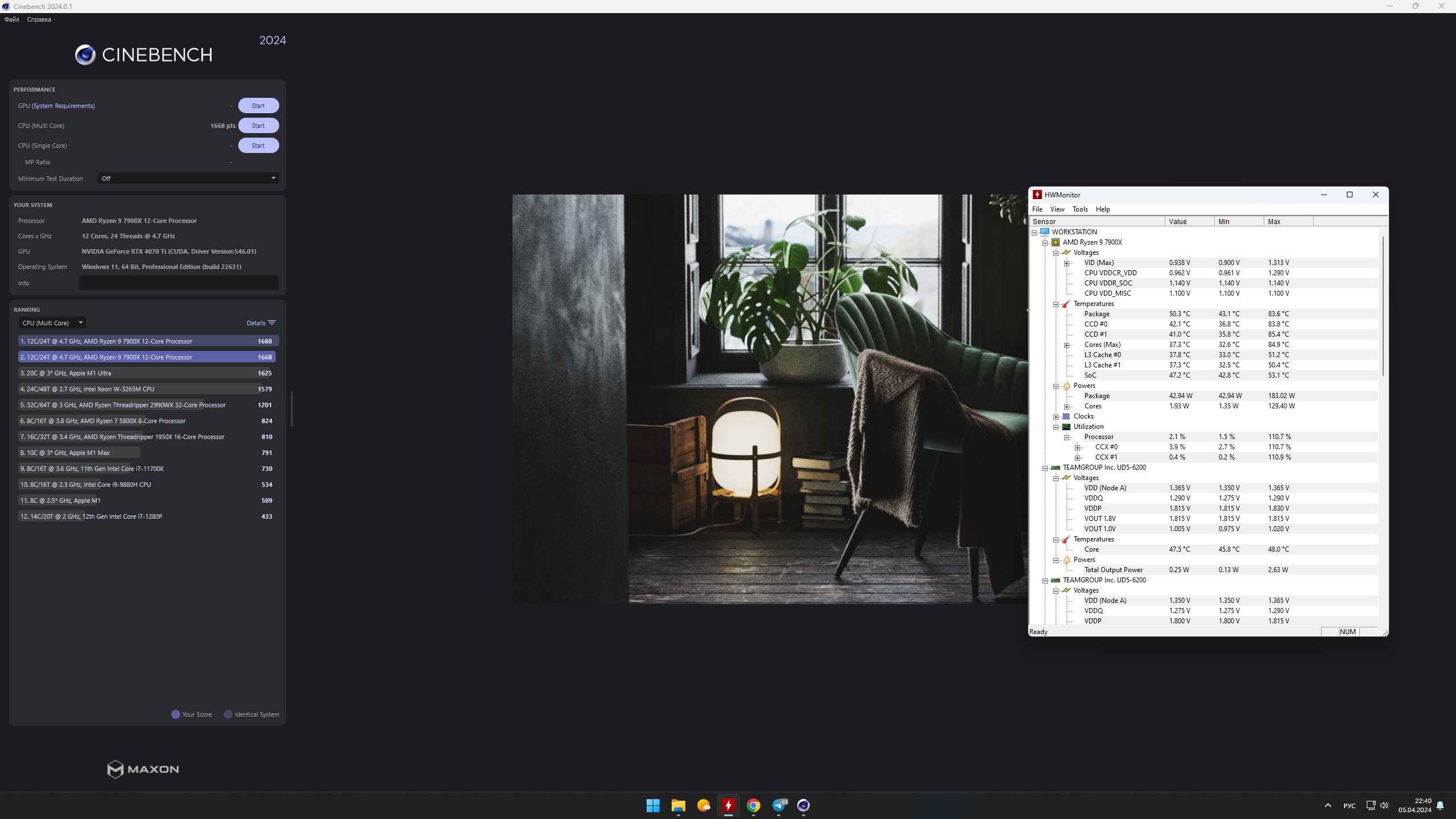Open the CPU (Multi Core) ranking dropdown
This screenshot has height=819, width=1456.
click(52, 322)
